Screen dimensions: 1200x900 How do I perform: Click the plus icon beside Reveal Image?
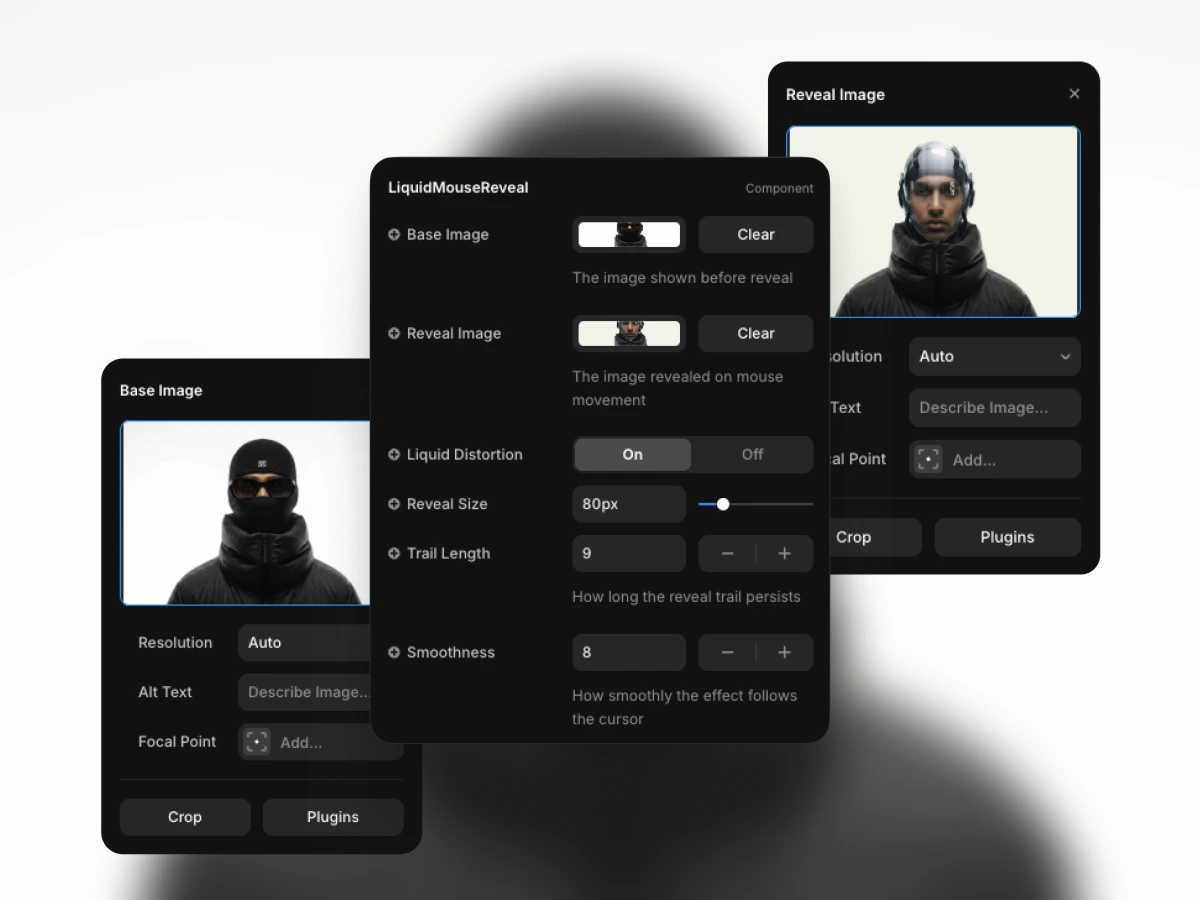394,334
